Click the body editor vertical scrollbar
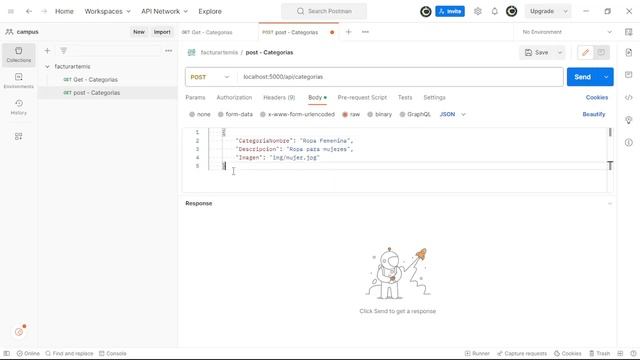This screenshot has height=360, width=640. pos(610,132)
